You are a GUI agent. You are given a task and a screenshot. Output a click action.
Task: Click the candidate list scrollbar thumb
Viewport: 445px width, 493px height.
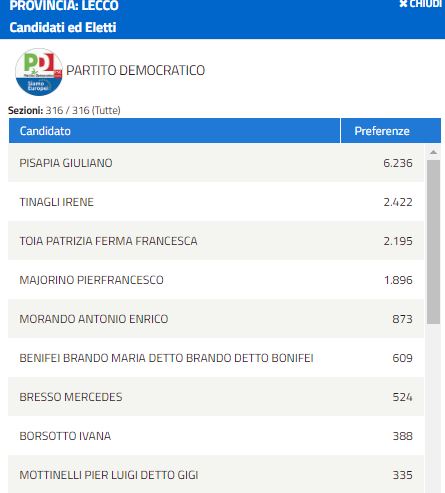pyautogui.click(x=433, y=242)
